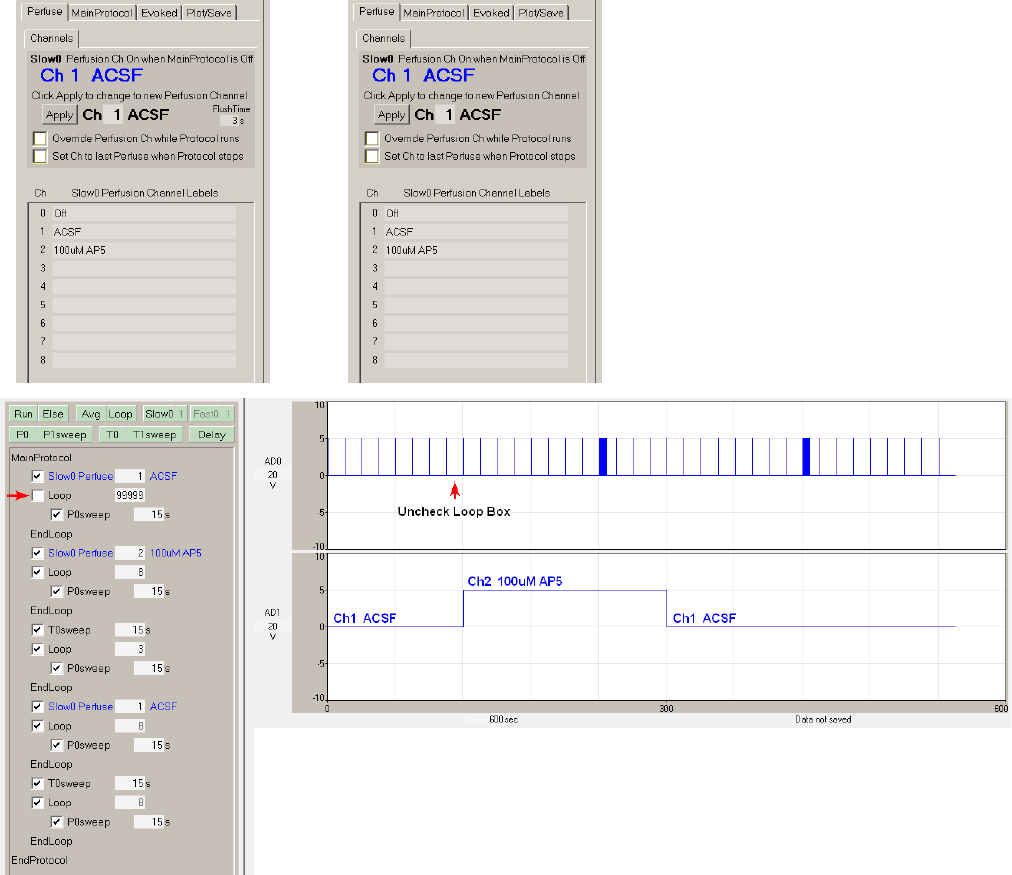This screenshot has width=1012, height=875.
Task: Enable Override Perfusion Ch in left panel
Action: coord(40,139)
